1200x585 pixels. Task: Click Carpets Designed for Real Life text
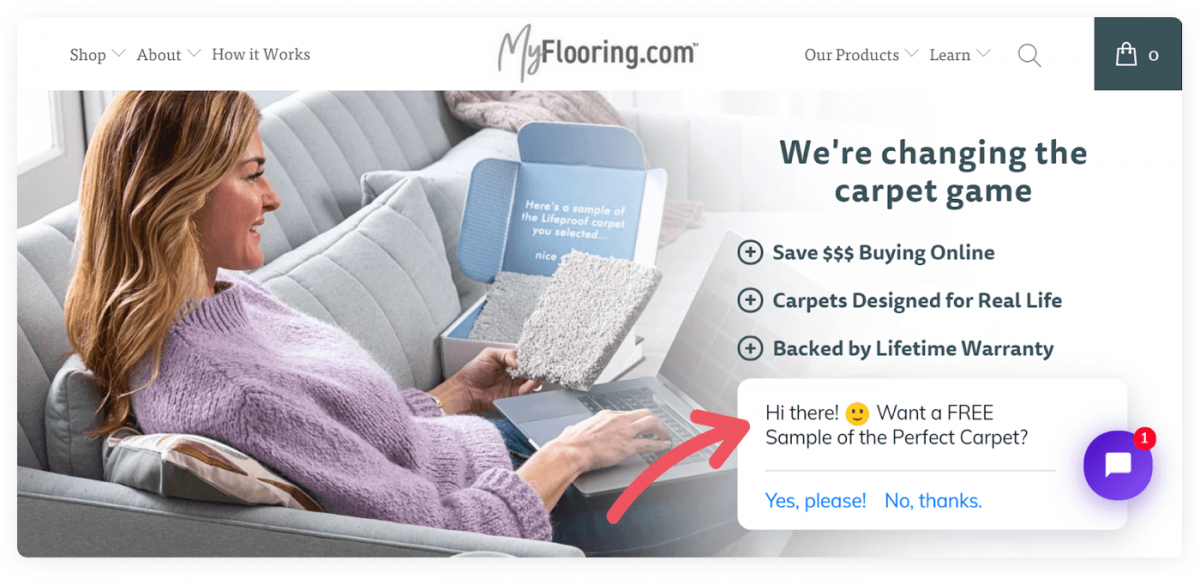point(917,301)
